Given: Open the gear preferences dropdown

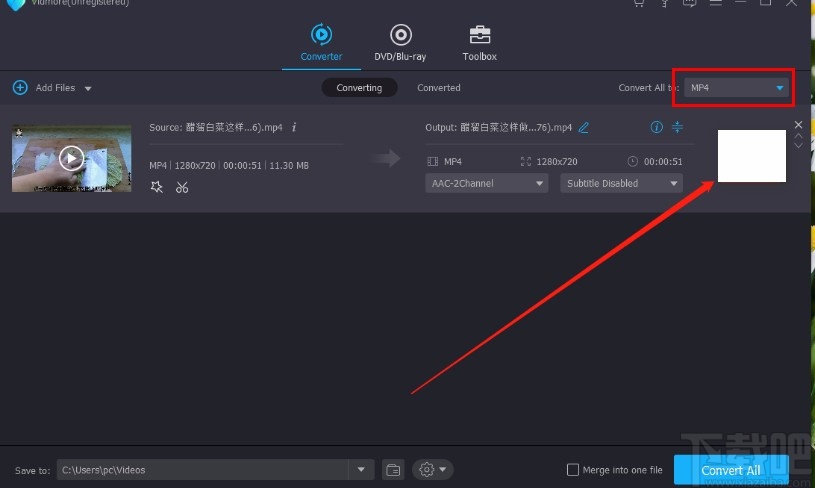Looking at the screenshot, I should [432, 470].
